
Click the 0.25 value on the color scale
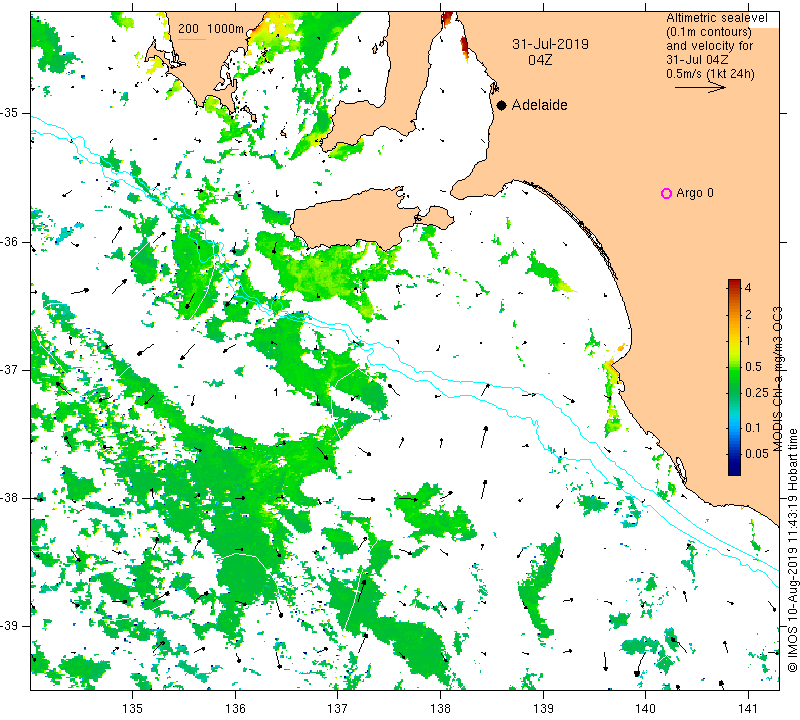(x=757, y=392)
